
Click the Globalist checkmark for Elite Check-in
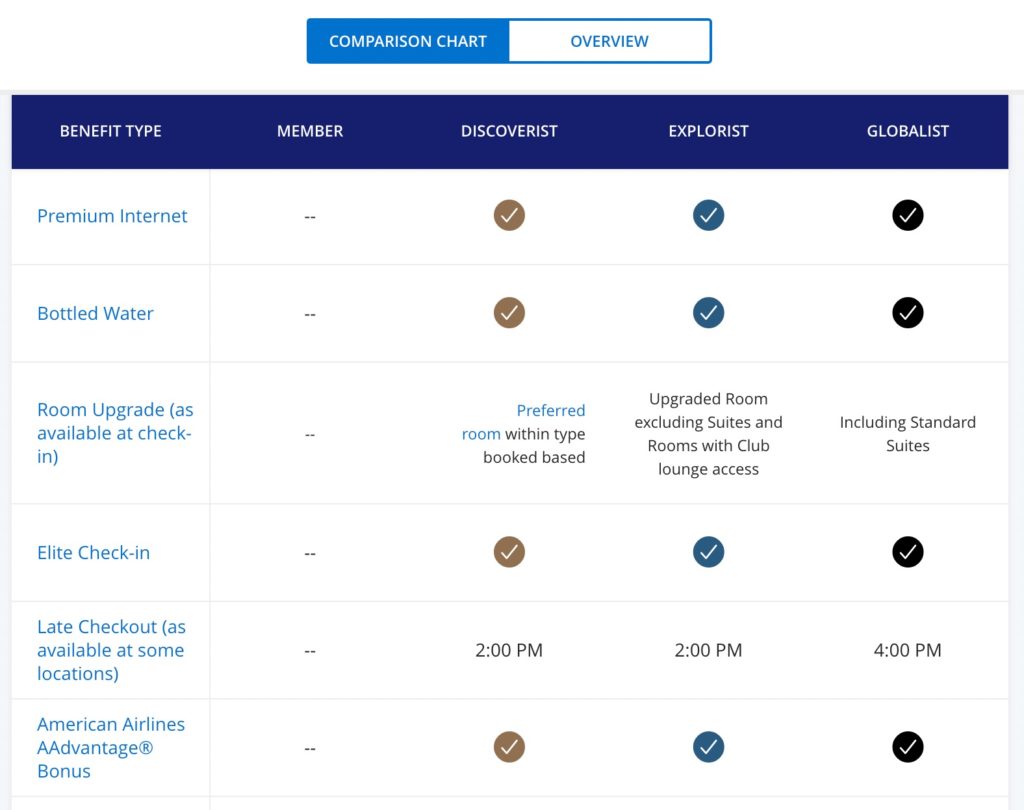[x=907, y=551]
